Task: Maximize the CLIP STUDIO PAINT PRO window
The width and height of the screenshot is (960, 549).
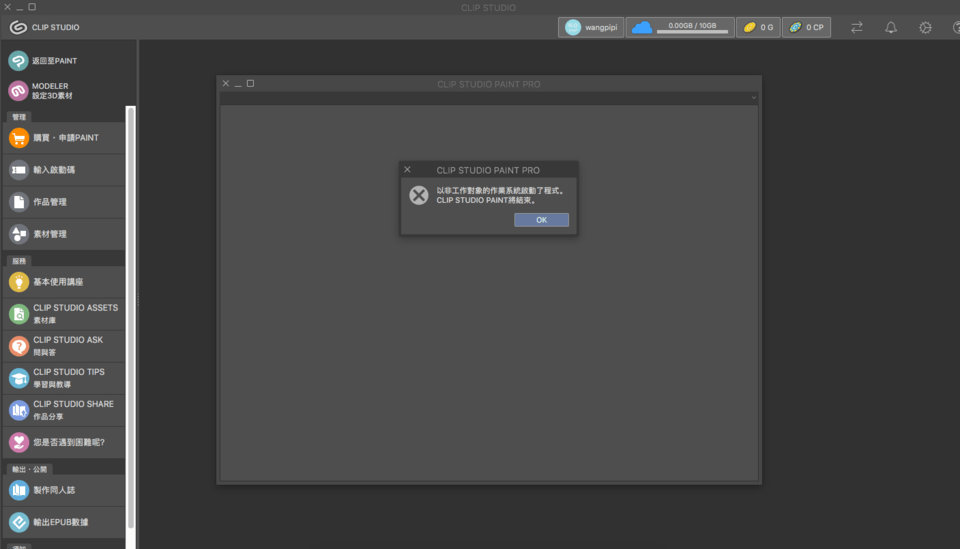Action: [250, 83]
